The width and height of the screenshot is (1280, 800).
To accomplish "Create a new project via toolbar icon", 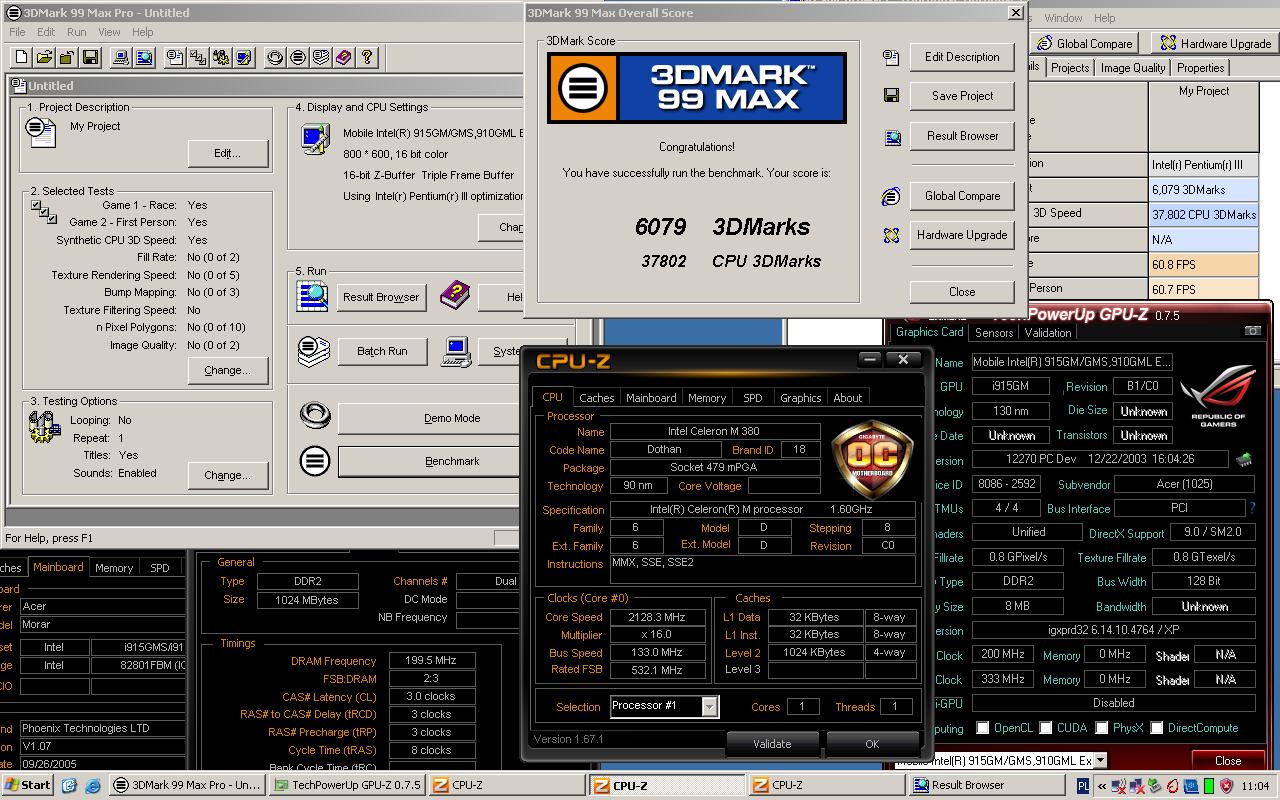I will 21,58.
